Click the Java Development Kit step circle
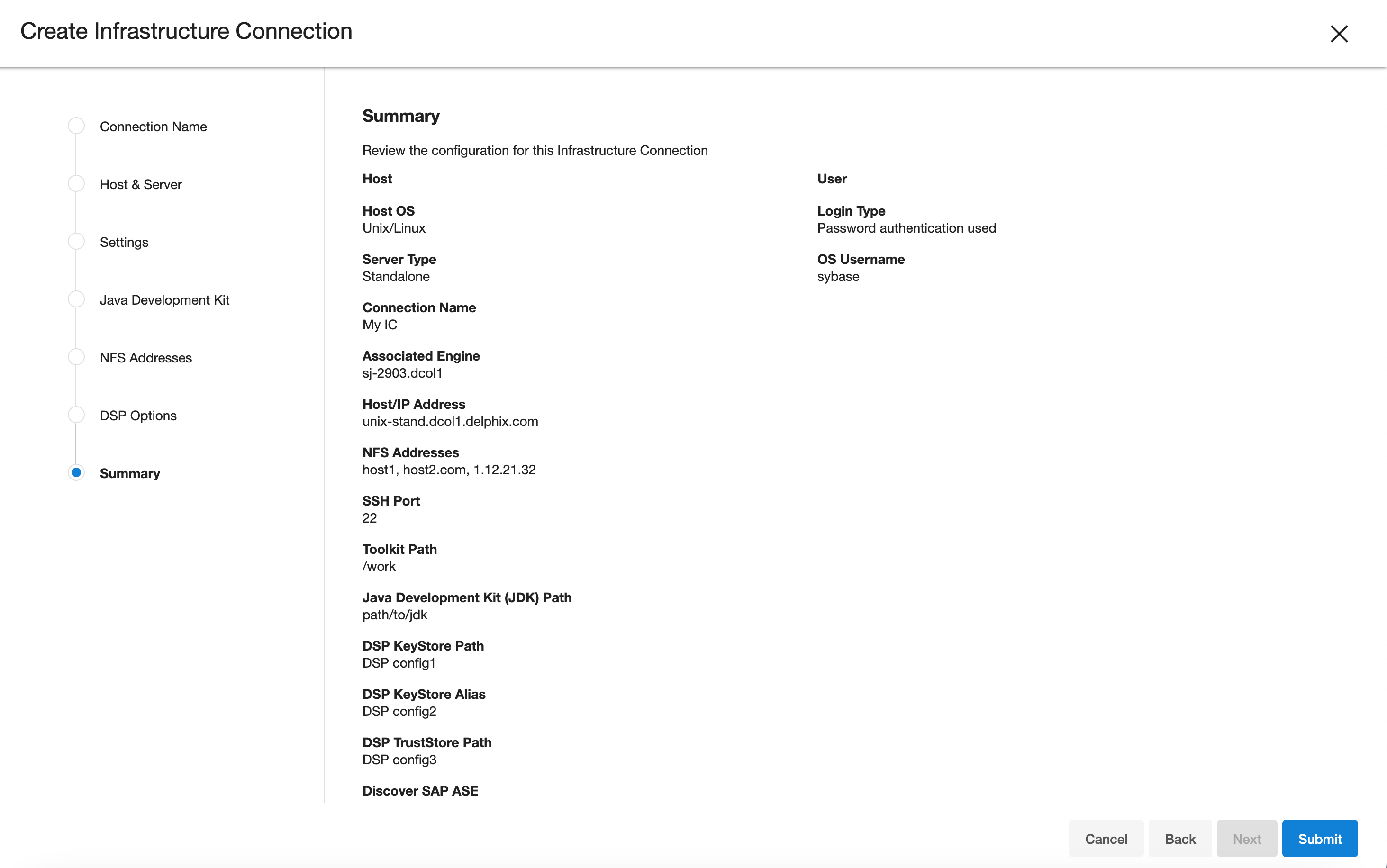The width and height of the screenshot is (1387, 868). [76, 299]
